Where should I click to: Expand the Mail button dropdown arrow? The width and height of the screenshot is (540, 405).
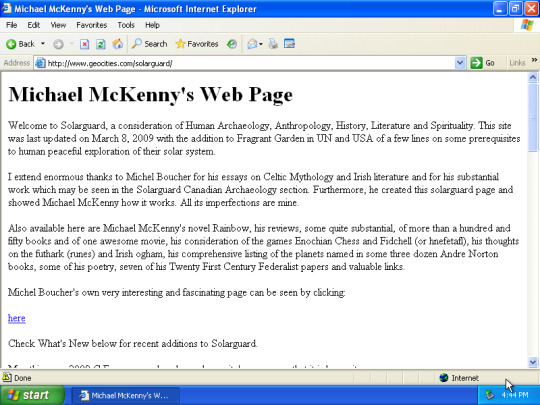tap(261, 44)
